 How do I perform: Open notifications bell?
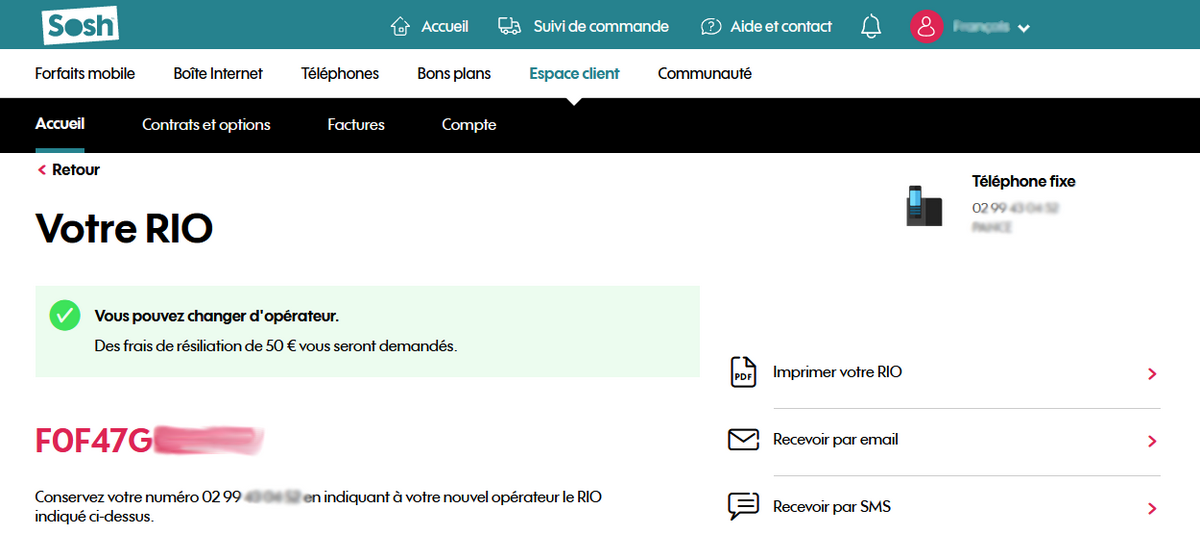[x=871, y=26]
